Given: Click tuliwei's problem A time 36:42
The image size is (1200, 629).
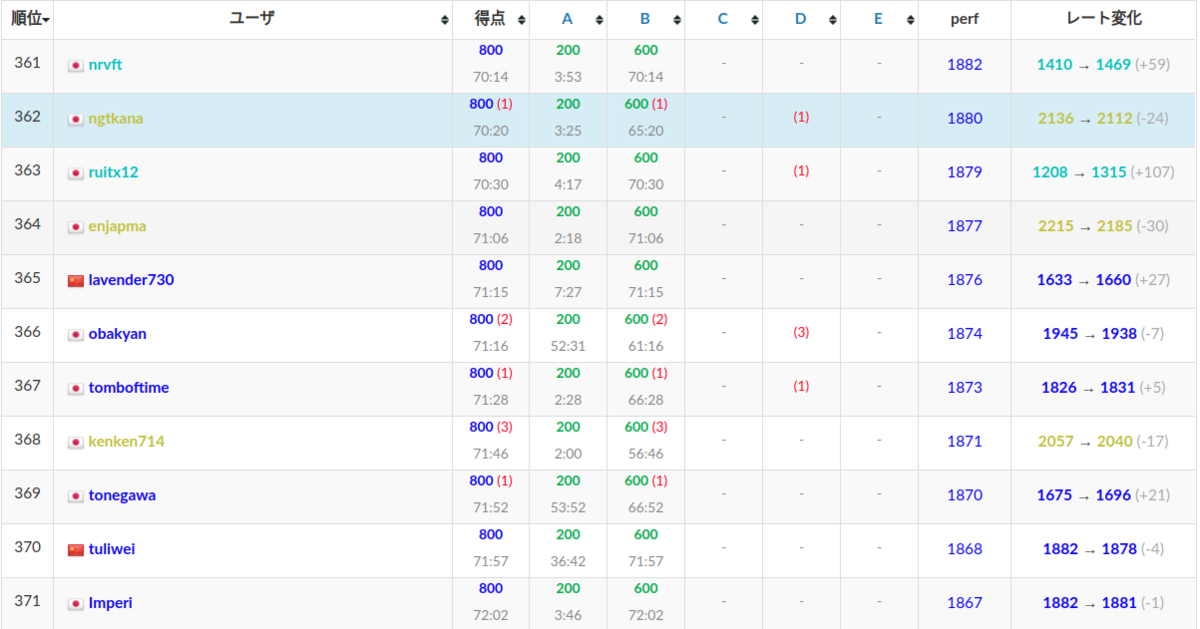Looking at the screenshot, I should (x=568, y=562).
